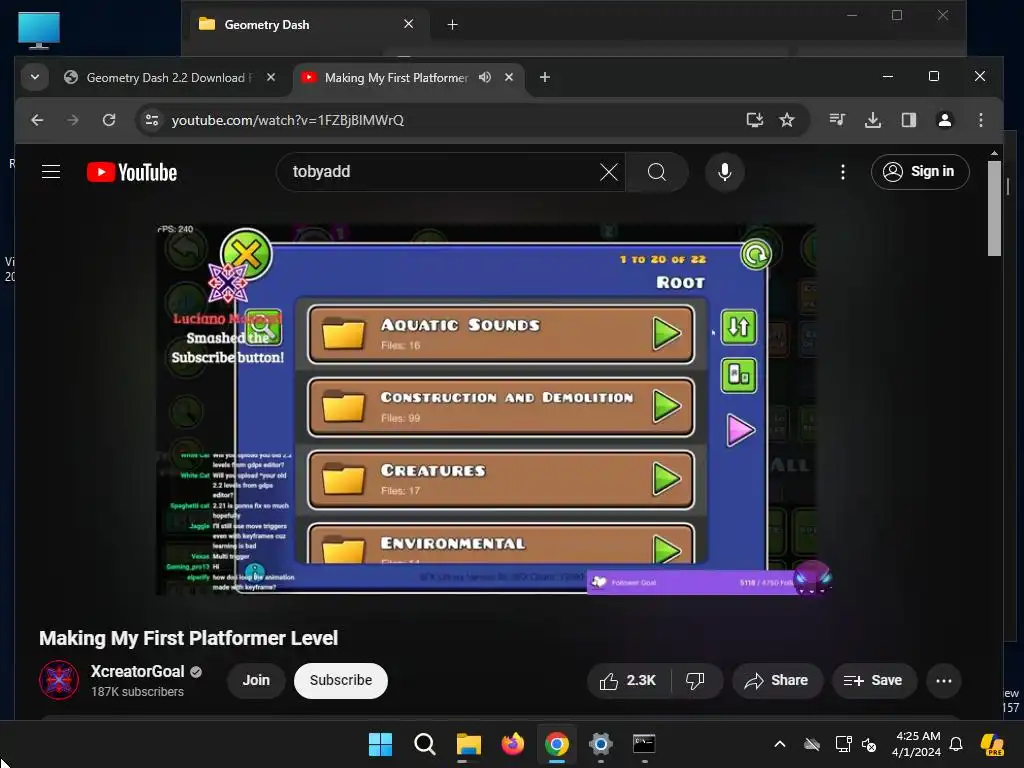
Task: Click the Aquatic Sounds folder name
Action: coord(460,325)
